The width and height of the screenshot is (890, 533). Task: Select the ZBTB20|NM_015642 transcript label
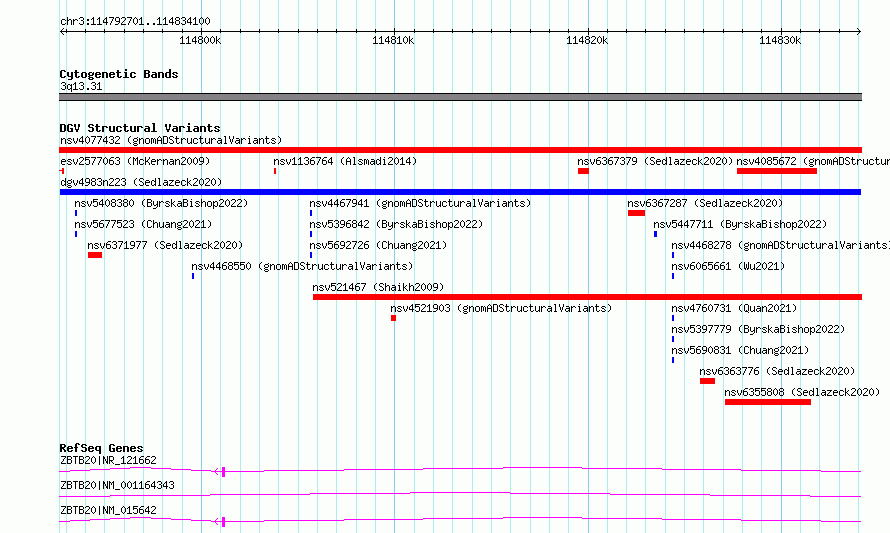[108, 510]
